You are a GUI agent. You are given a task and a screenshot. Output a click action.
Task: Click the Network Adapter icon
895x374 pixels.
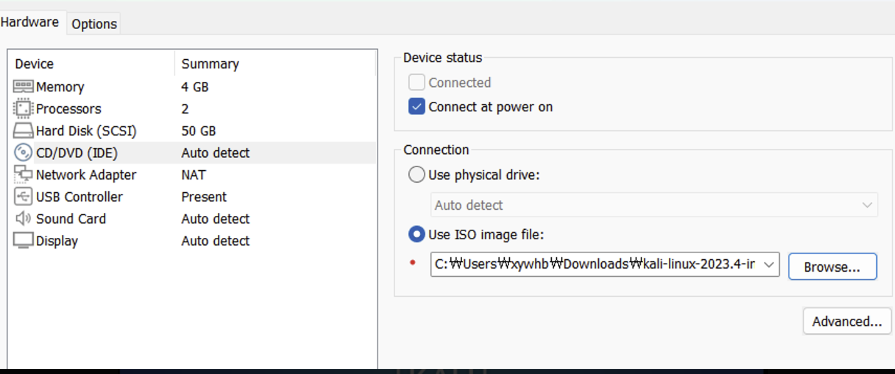coord(23,175)
